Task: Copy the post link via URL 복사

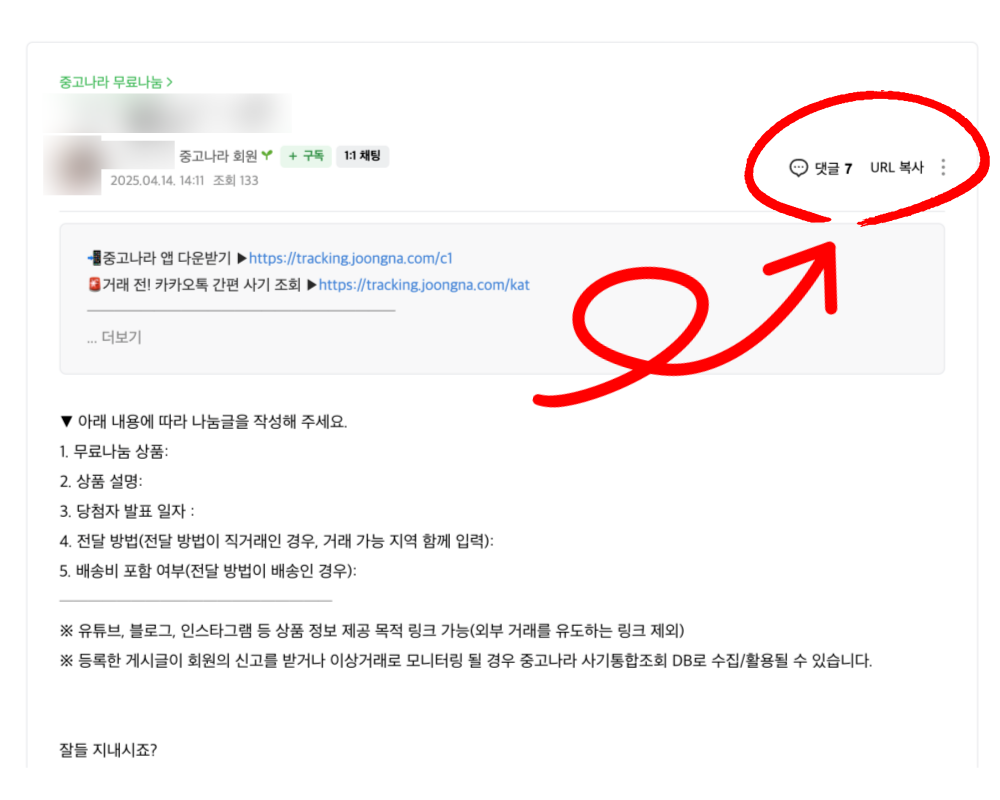Action: (897, 168)
